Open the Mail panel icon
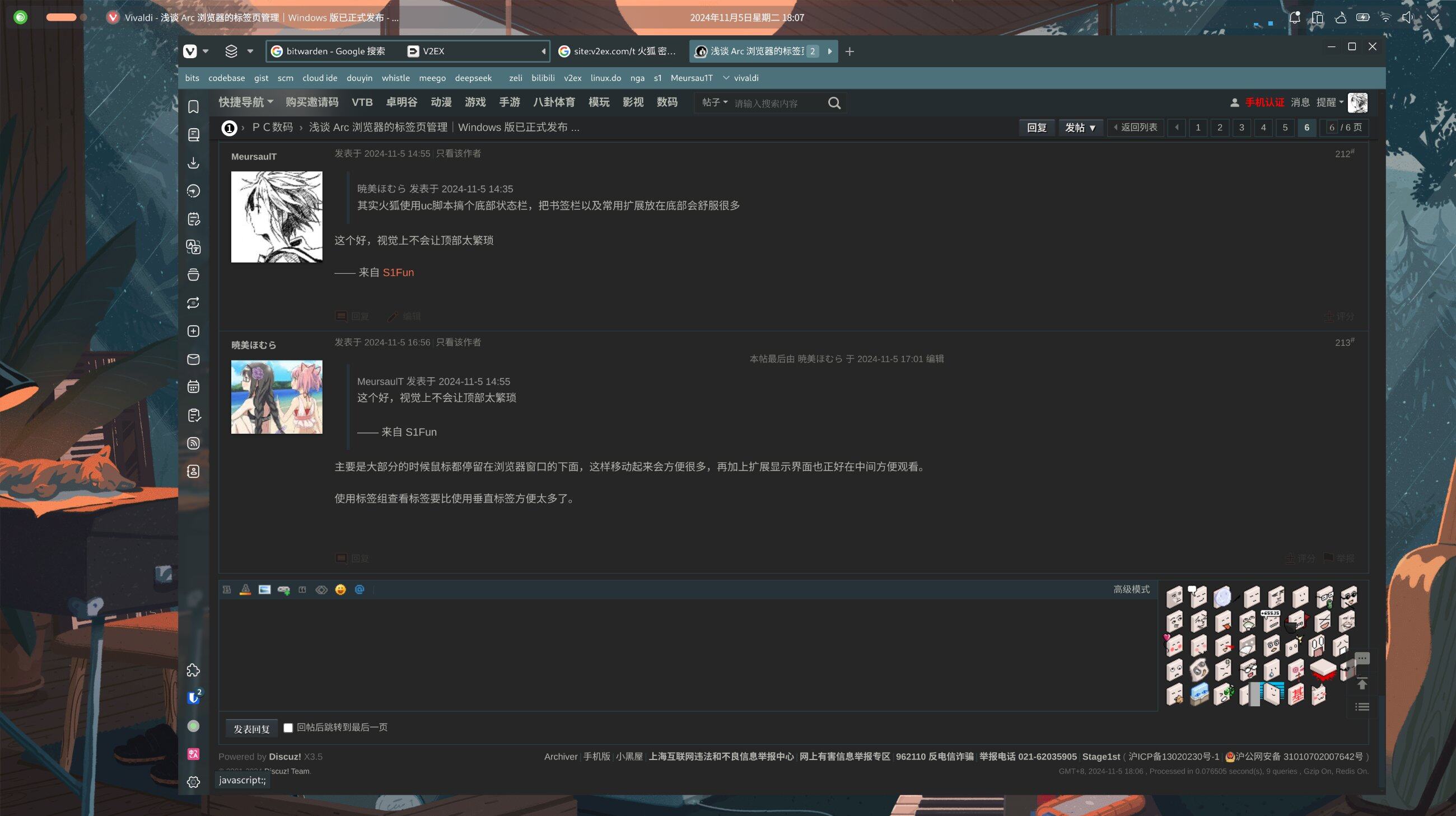Viewport: 1456px width, 816px height. pos(193,359)
